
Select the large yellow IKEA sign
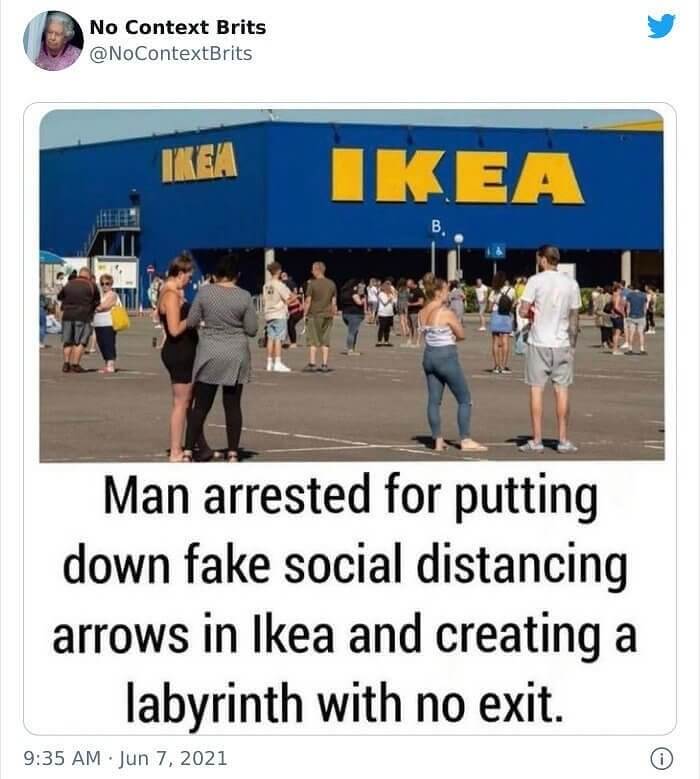point(457,176)
